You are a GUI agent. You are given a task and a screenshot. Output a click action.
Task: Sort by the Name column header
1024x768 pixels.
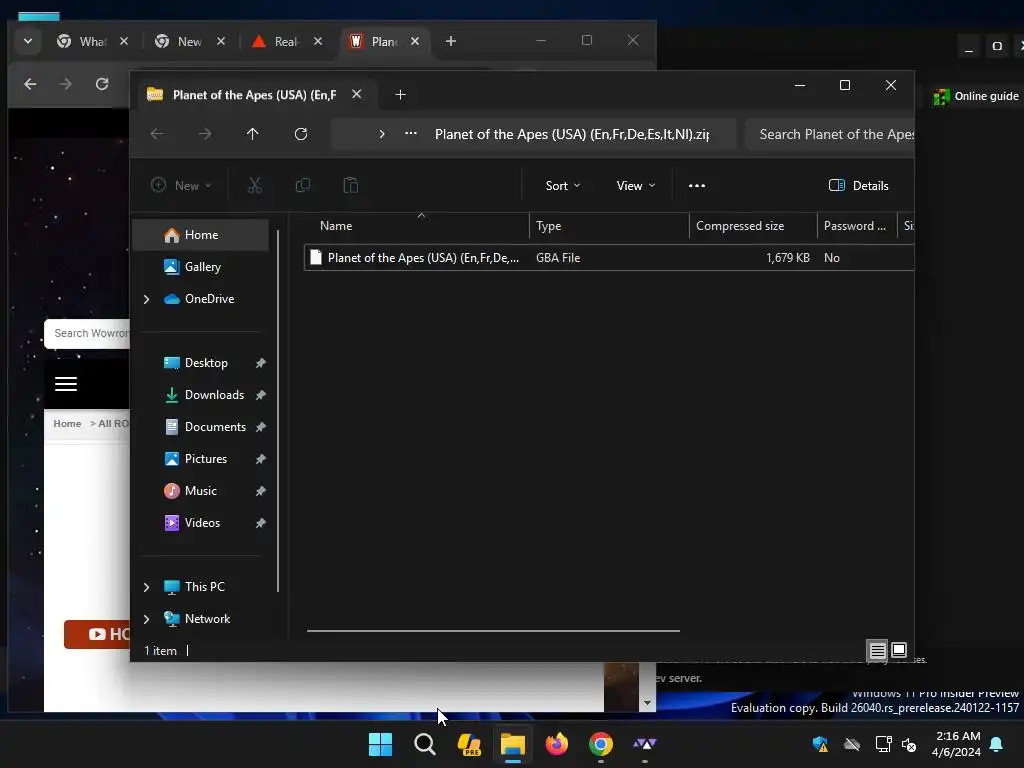417,226
